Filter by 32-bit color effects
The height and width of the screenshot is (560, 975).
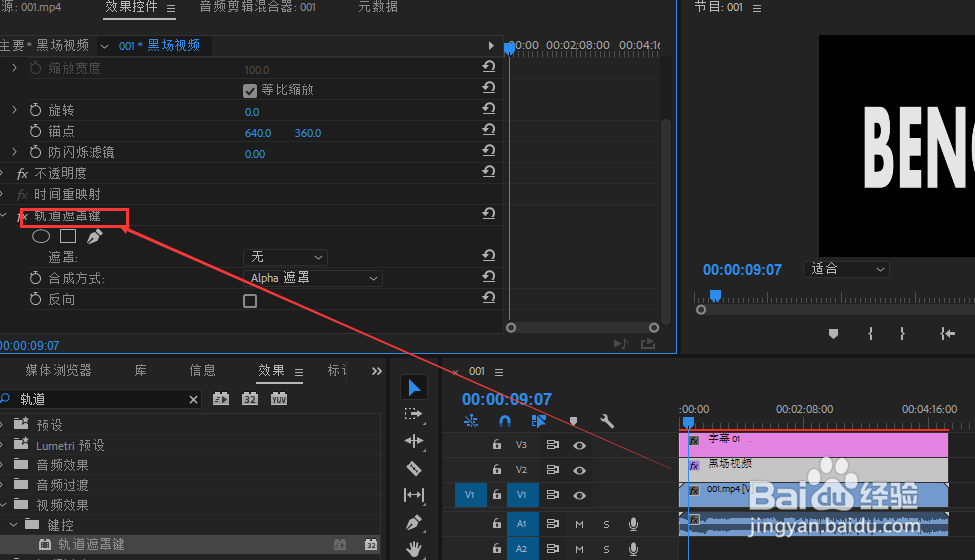pyautogui.click(x=250, y=399)
